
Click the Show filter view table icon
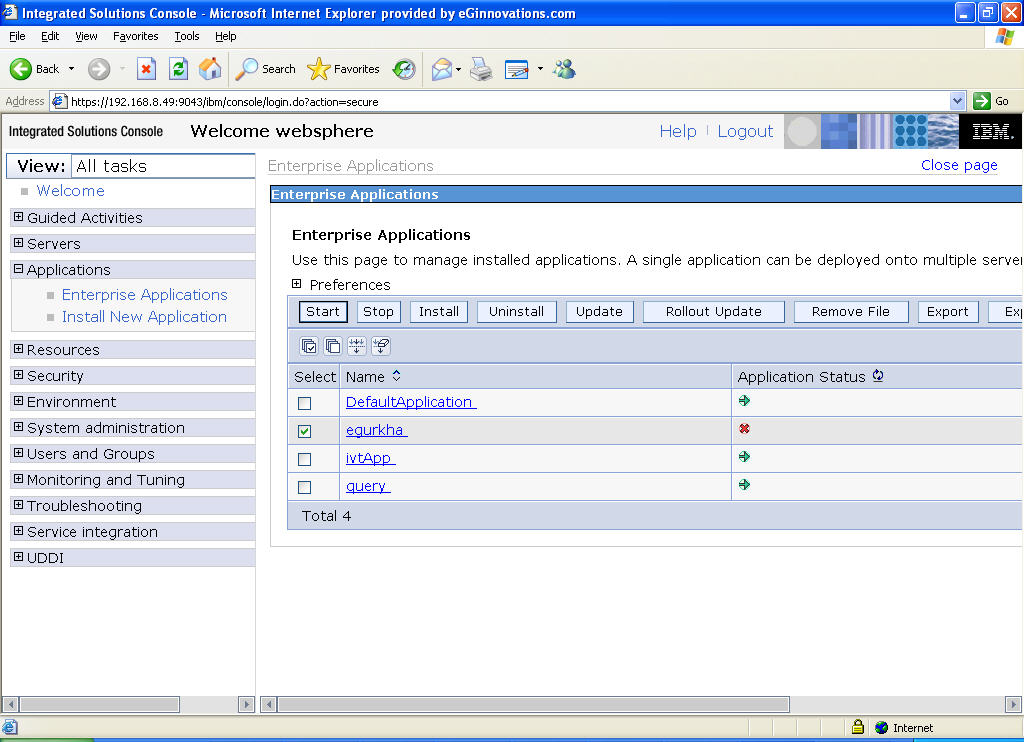(357, 346)
